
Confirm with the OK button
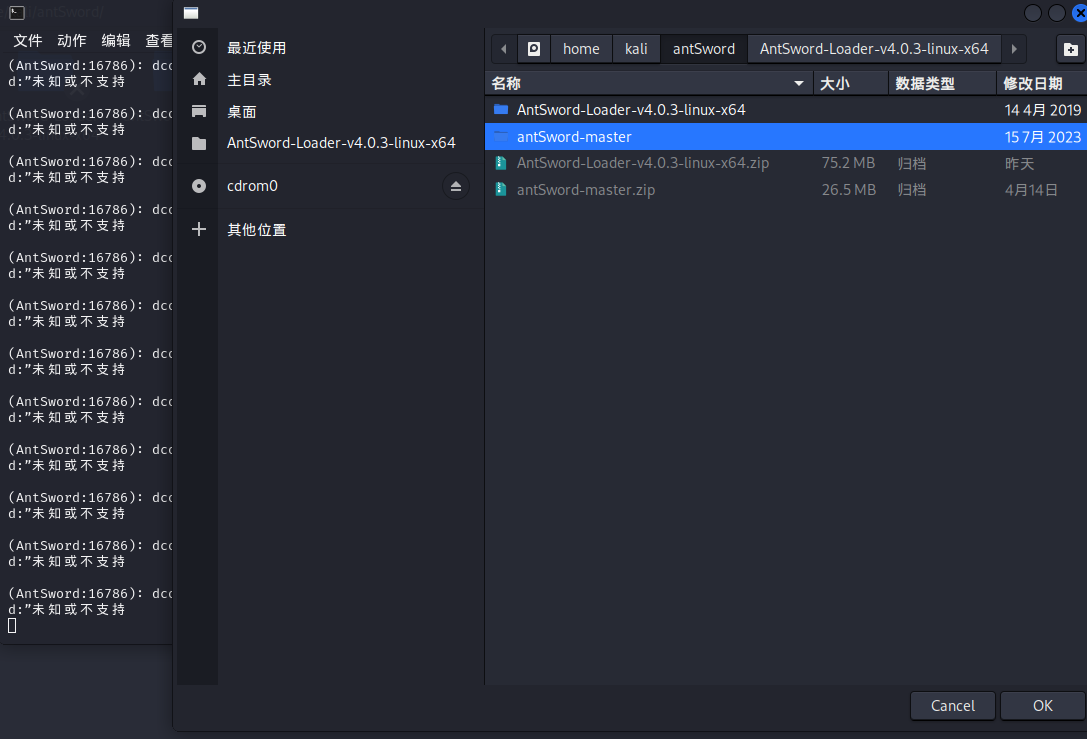(x=1043, y=706)
